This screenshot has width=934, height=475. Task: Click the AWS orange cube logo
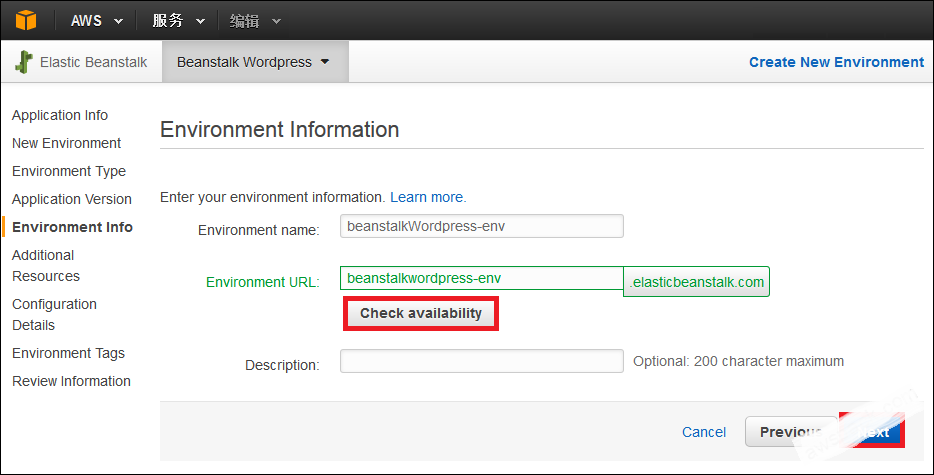(26, 20)
